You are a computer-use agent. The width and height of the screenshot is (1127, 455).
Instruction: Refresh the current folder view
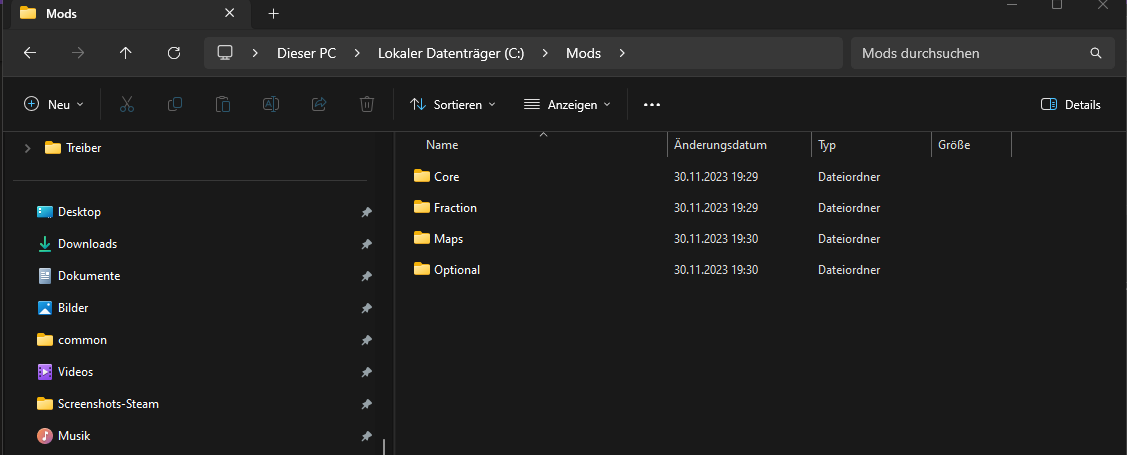174,53
